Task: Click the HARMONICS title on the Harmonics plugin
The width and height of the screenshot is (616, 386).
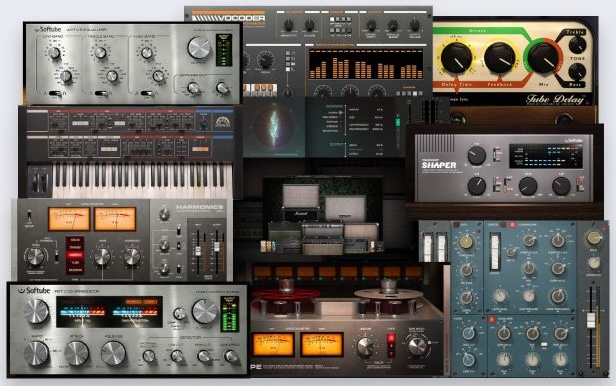Action: 200,207
